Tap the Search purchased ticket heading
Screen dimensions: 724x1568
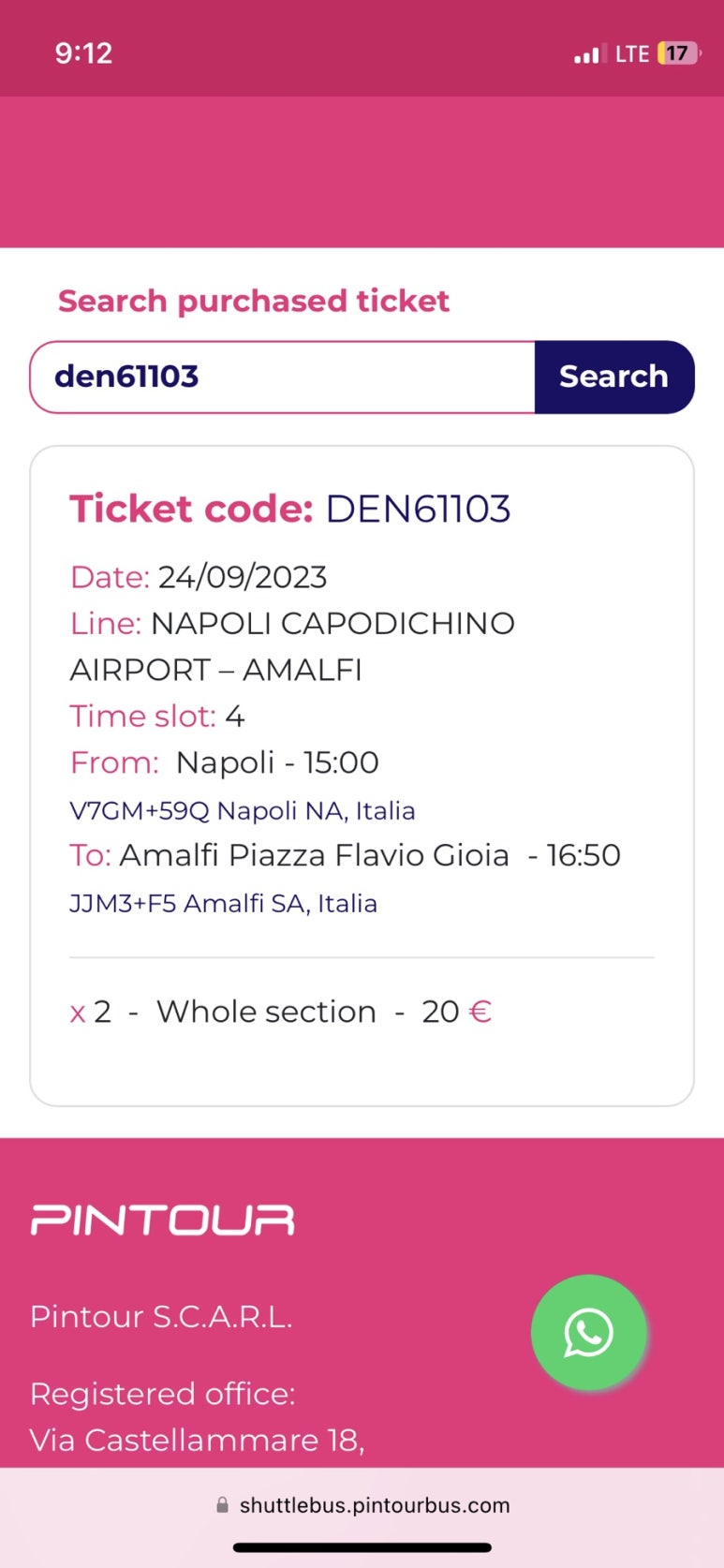(x=254, y=301)
